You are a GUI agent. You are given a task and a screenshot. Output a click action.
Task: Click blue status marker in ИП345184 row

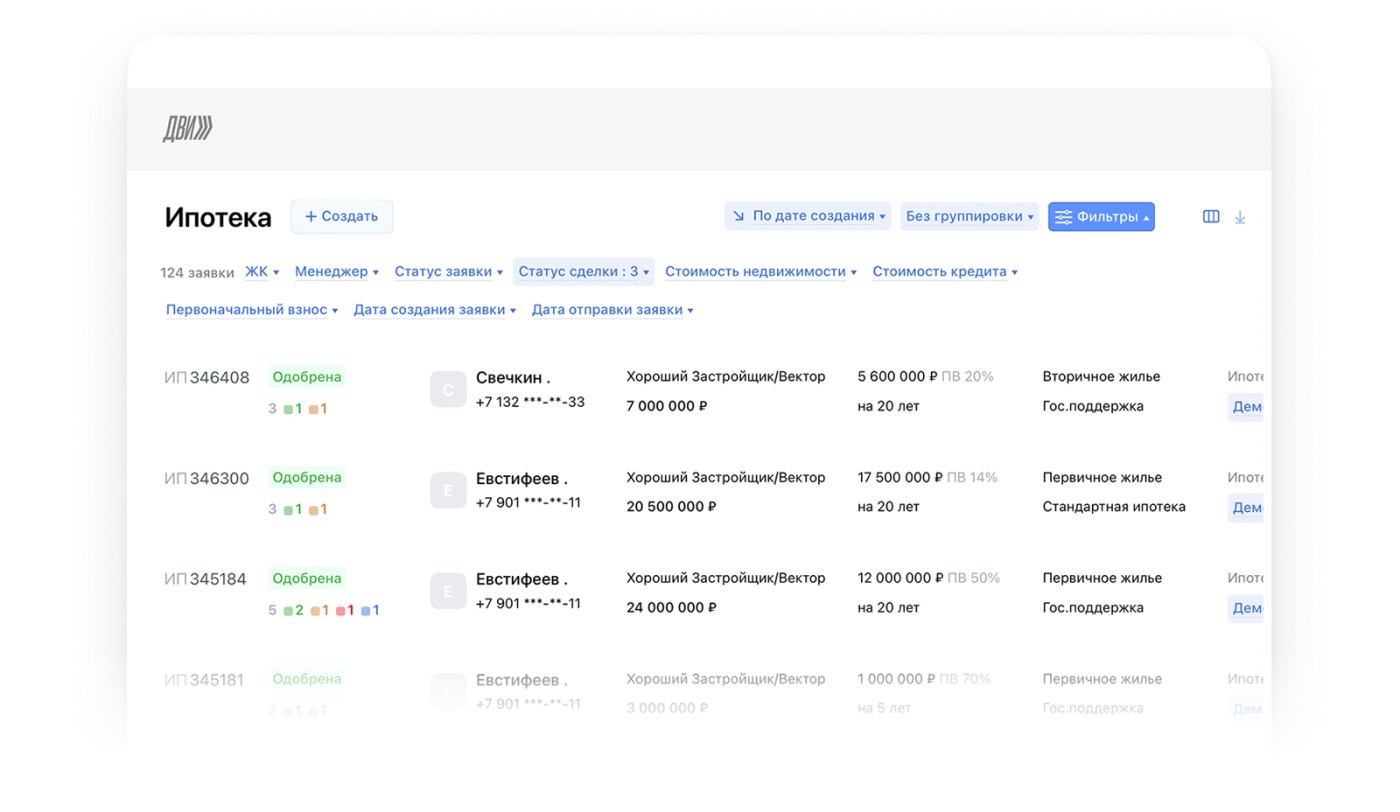pyautogui.click(x=366, y=610)
